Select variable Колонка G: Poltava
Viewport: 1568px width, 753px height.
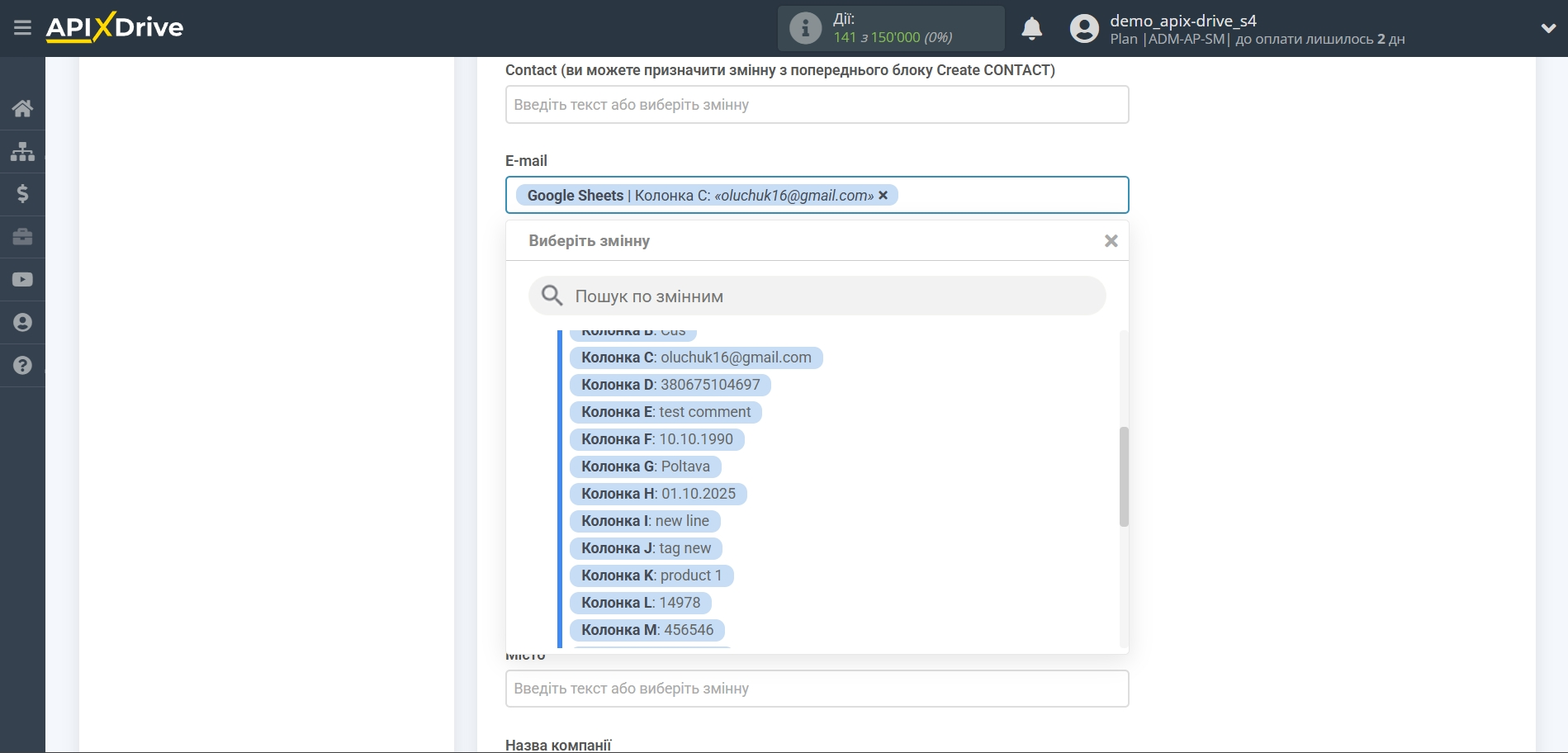coord(645,466)
